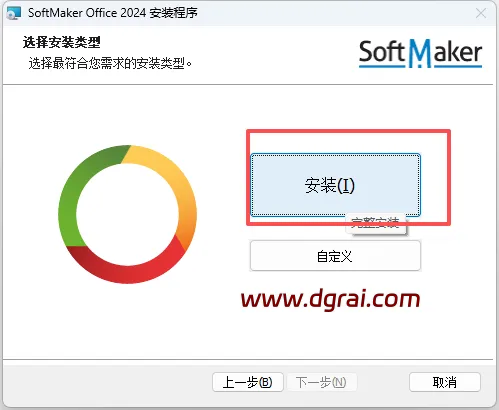Screen dimensions: 499x410
Task: Click the installer icon in the title bar
Action: pyautogui.click(x=14, y=13)
